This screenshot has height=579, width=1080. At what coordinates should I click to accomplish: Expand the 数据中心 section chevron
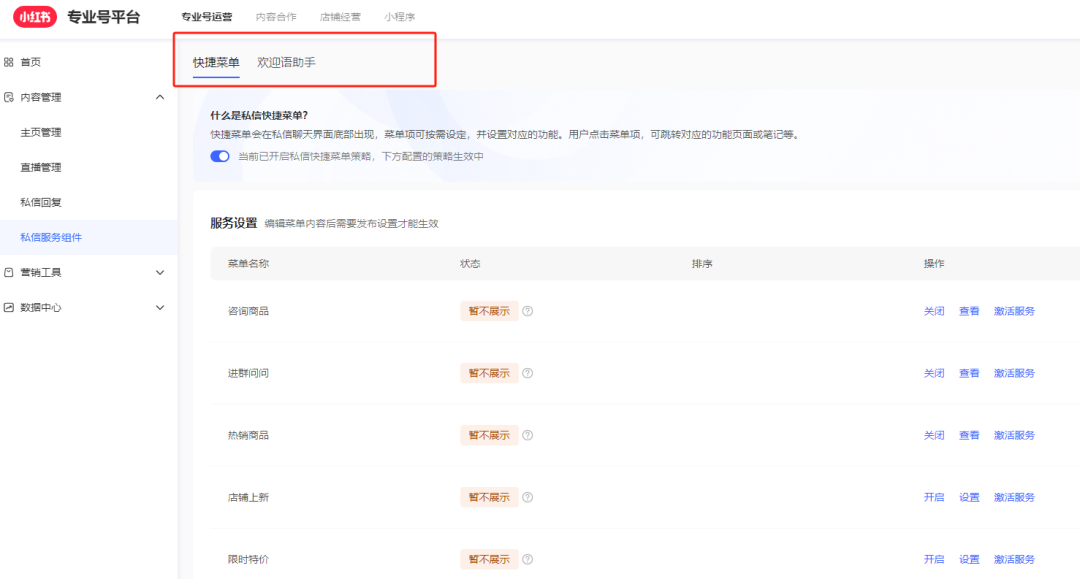[x=160, y=307]
